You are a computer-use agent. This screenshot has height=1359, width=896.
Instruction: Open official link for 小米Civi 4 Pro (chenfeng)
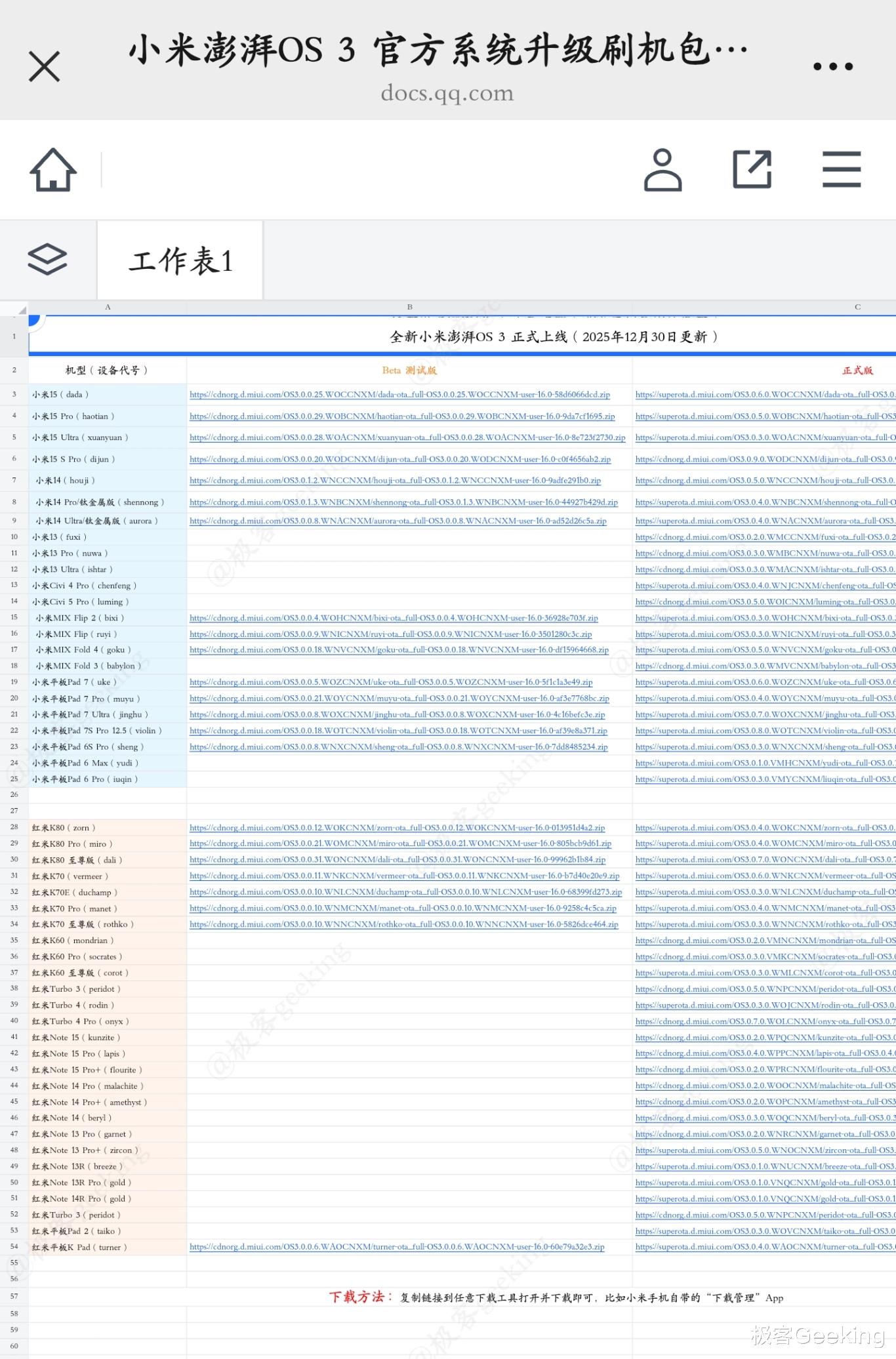click(x=765, y=586)
